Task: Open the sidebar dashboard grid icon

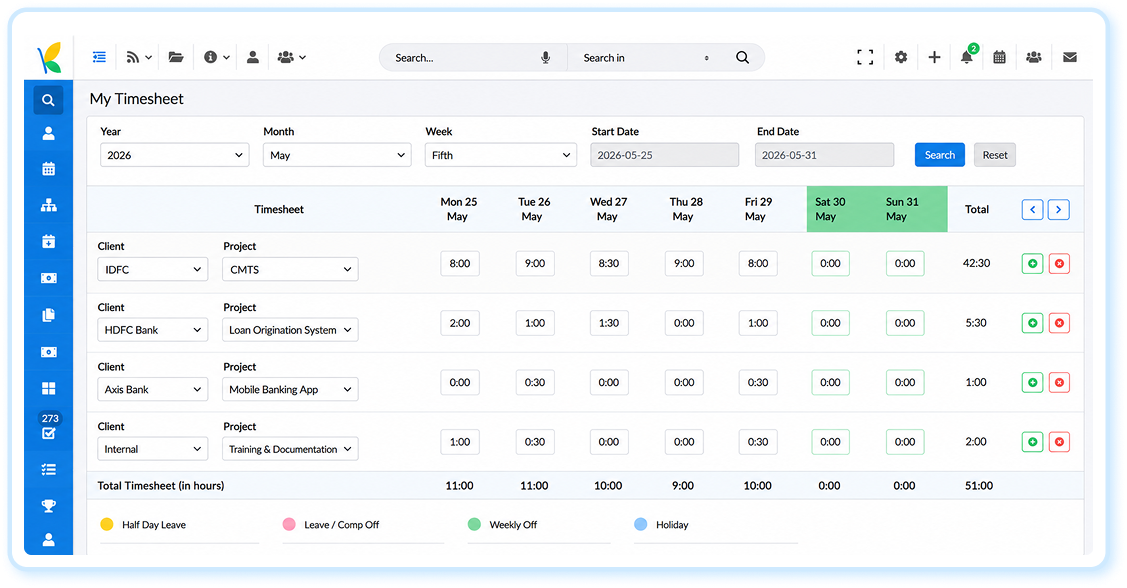Action: (x=48, y=388)
